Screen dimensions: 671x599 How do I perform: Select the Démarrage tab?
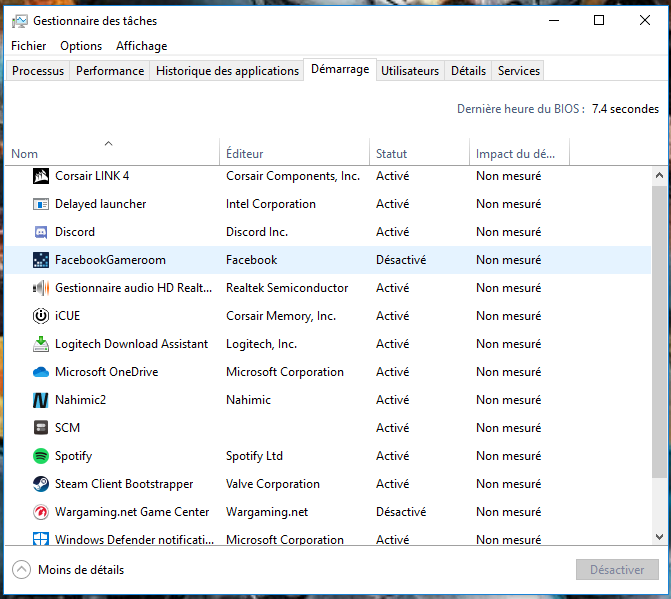(x=340, y=69)
